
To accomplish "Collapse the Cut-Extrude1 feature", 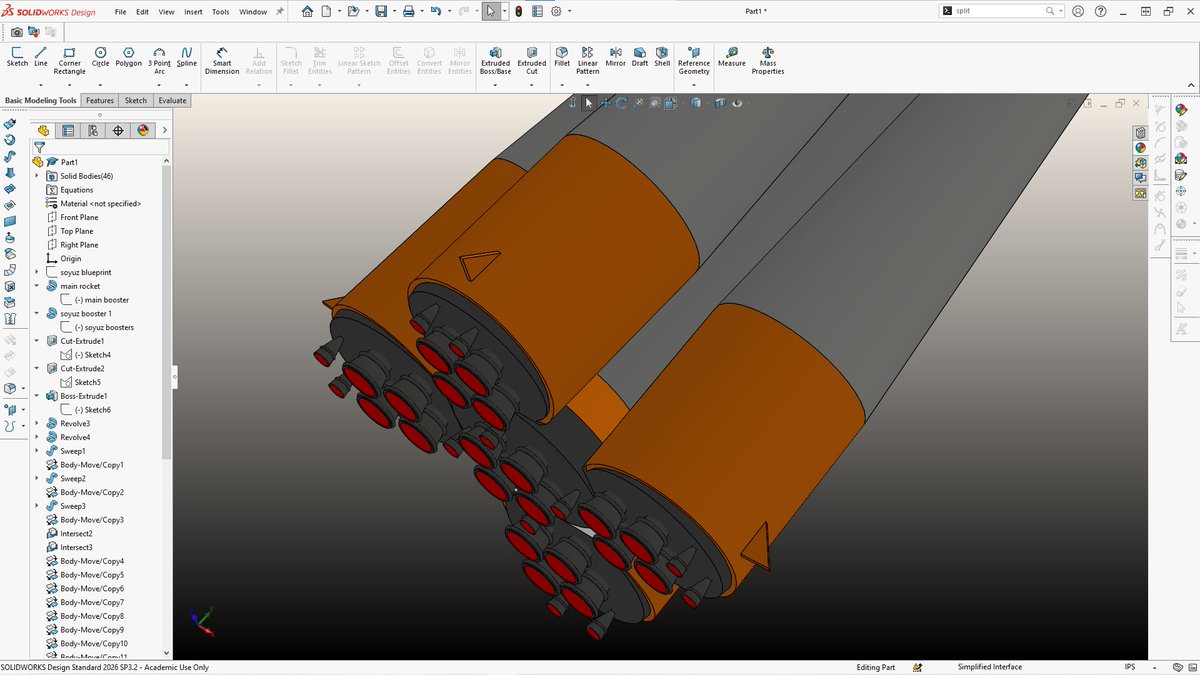I will click(37, 341).
